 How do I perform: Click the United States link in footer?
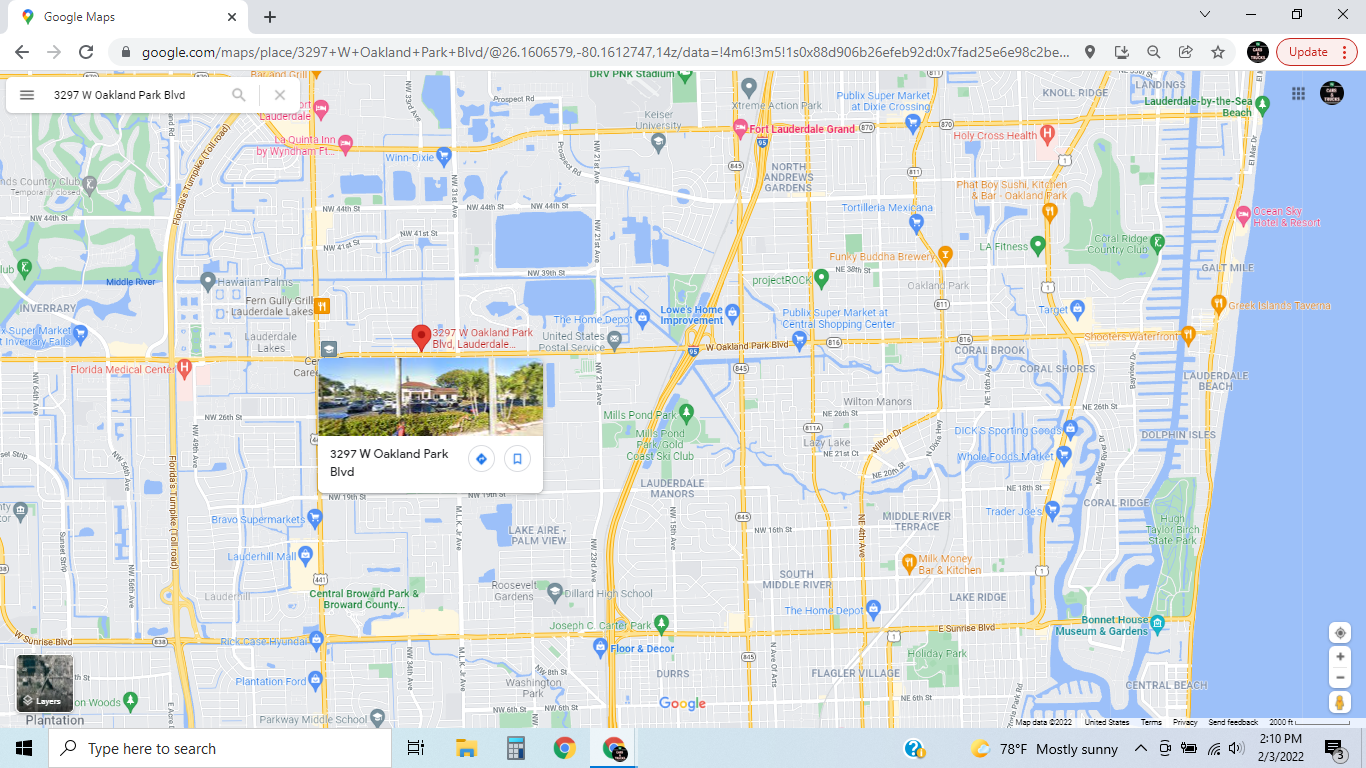point(1107,722)
